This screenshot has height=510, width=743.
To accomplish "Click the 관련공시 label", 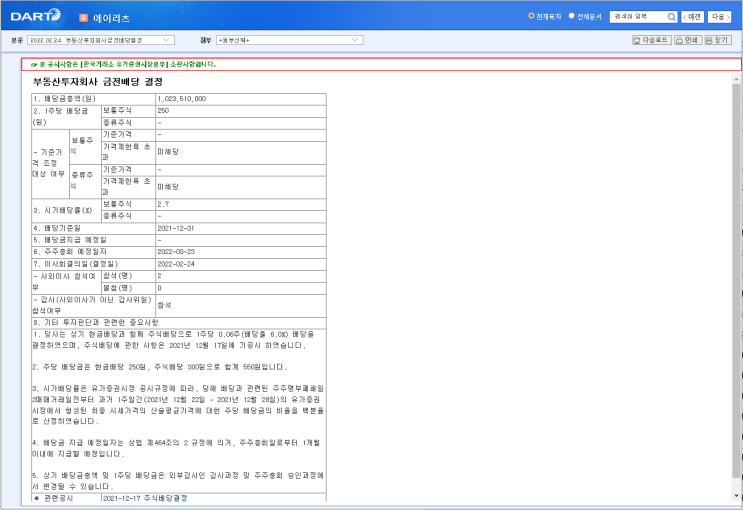I will (x=58, y=498).
